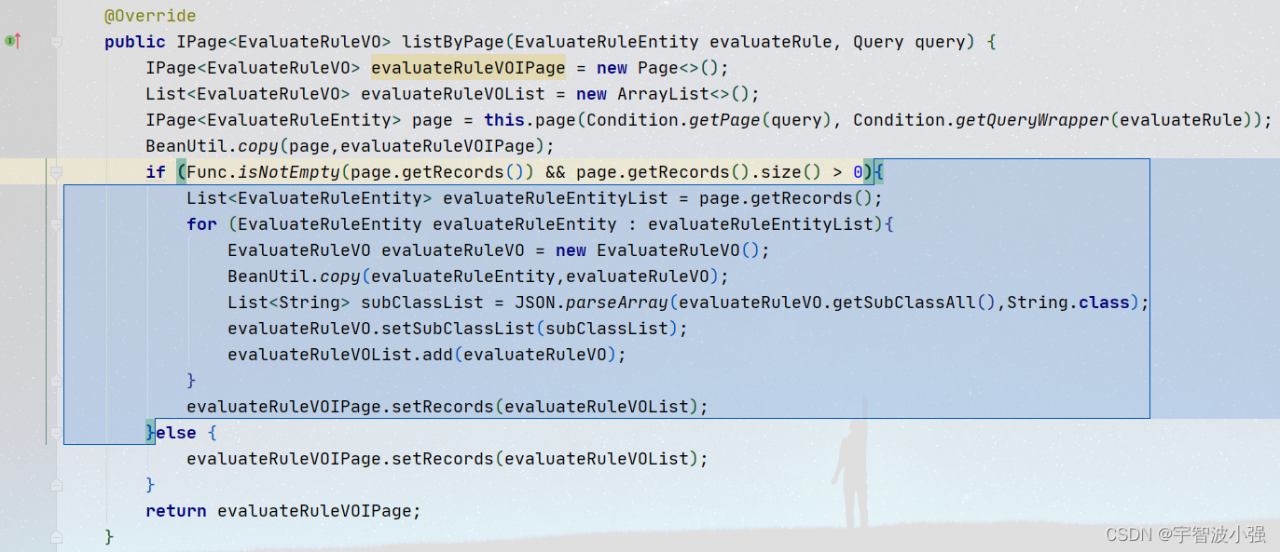Click the getQueryWrapper method call
1280x552 pixels.
point(1033,120)
